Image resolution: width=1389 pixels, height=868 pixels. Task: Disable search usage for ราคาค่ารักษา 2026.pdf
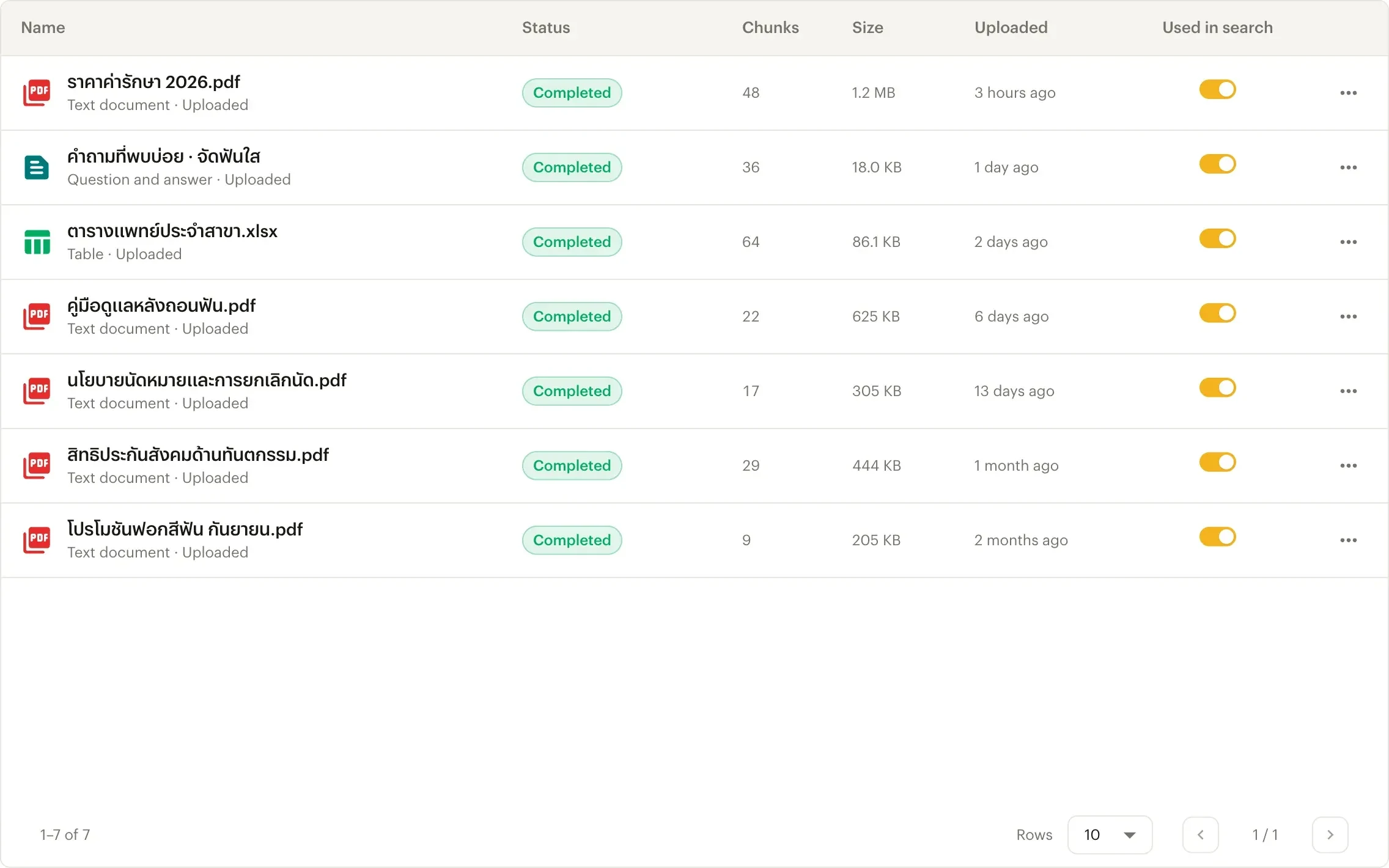click(x=1217, y=89)
